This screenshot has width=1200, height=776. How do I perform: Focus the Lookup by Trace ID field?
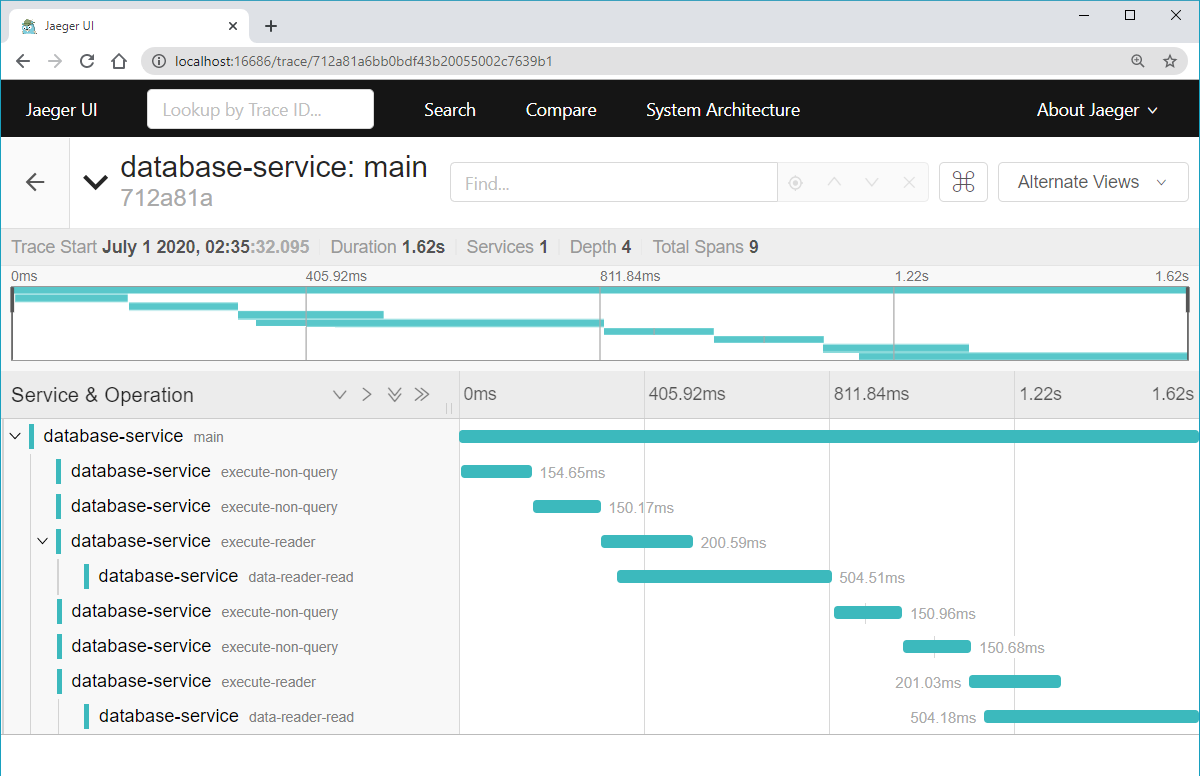pos(260,110)
